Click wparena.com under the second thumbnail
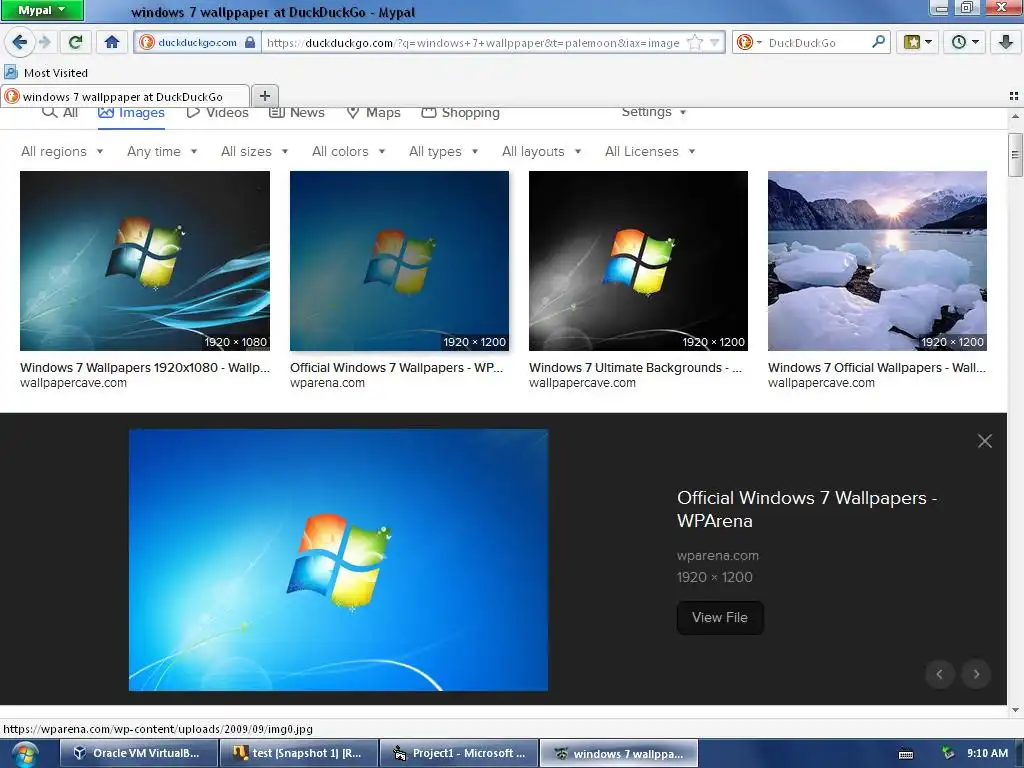 click(327, 383)
